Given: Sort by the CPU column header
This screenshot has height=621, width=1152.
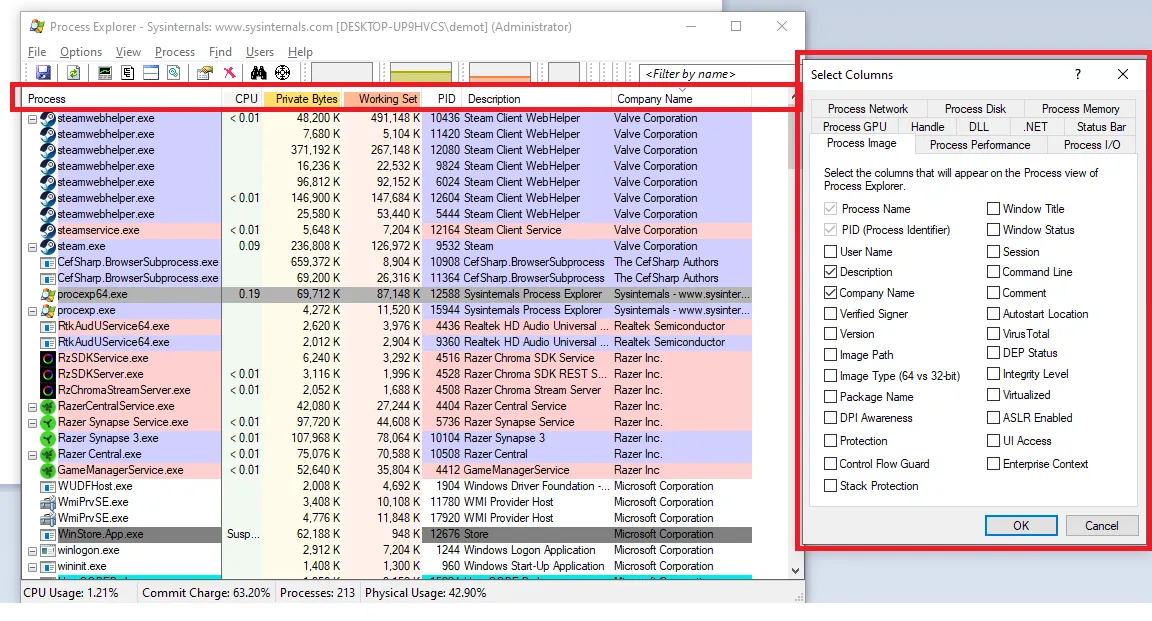Looking at the screenshot, I should (x=242, y=98).
